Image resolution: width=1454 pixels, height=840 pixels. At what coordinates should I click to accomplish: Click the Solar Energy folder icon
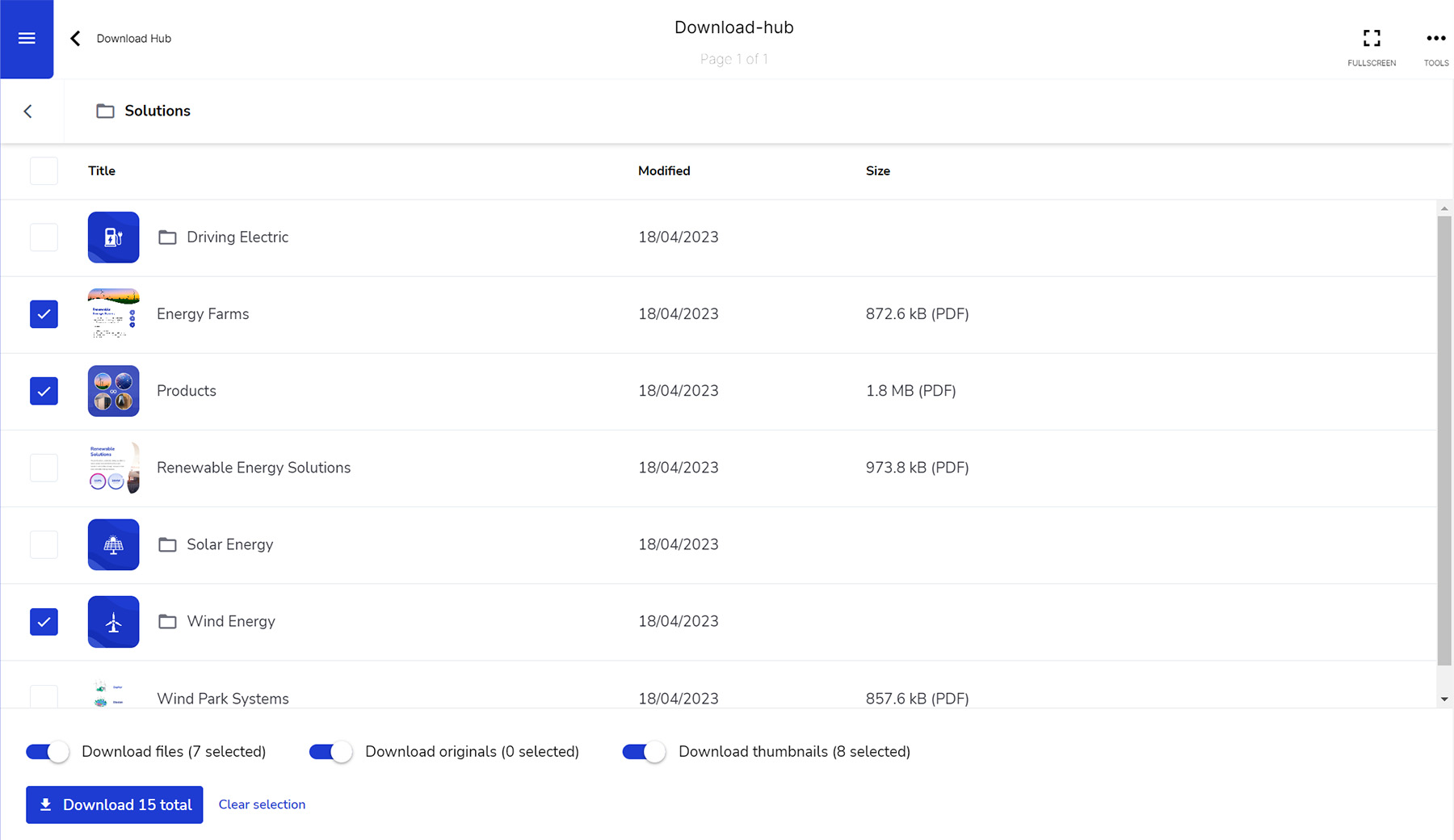113,544
